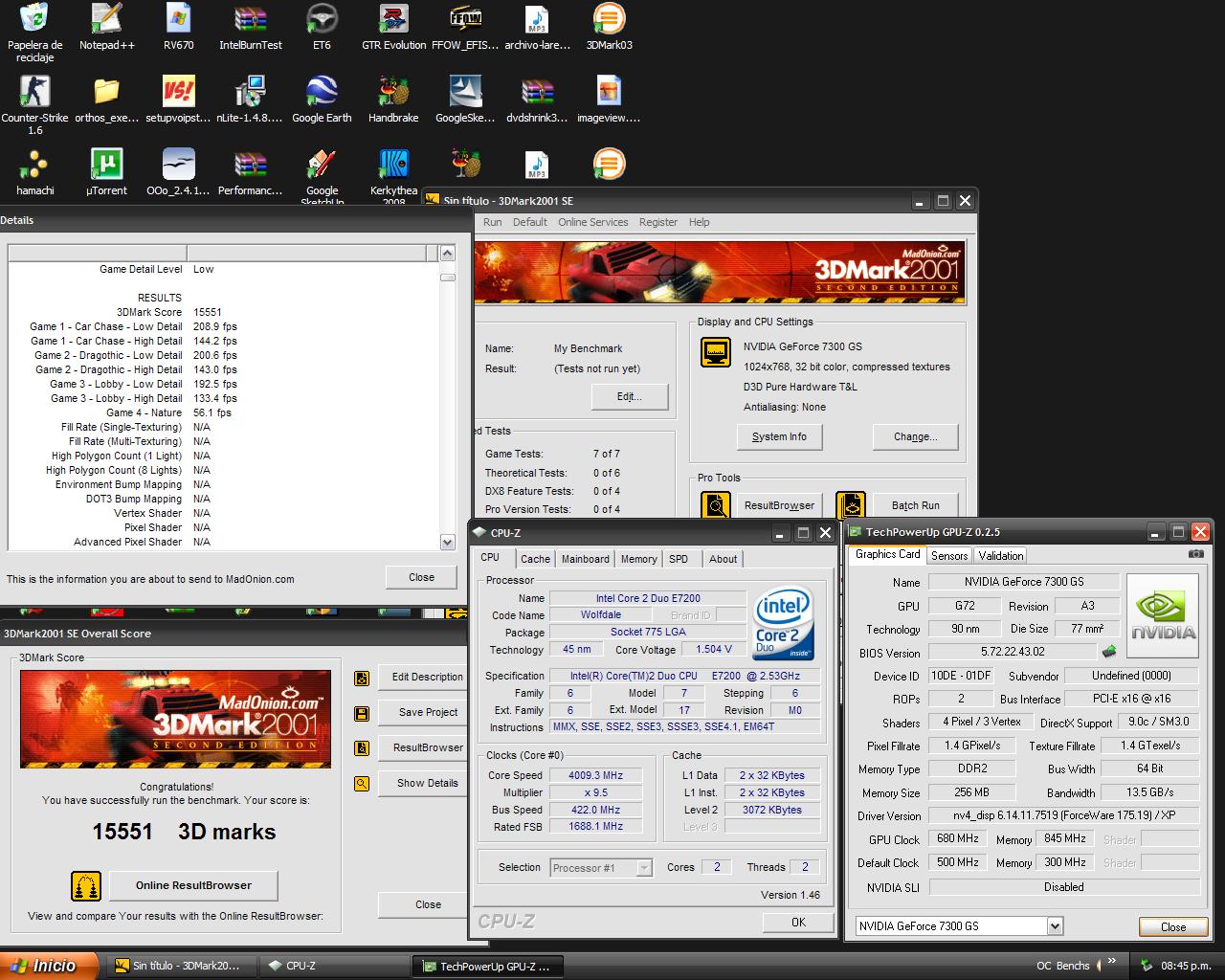
Task: Click the GPU-Z BIOS save icon
Action: pos(1109,652)
